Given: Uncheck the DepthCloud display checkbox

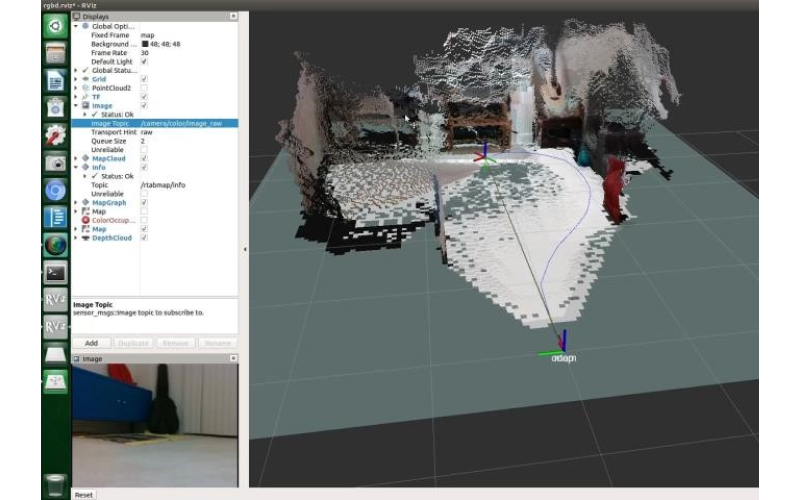Looking at the screenshot, I should pyautogui.click(x=144, y=238).
